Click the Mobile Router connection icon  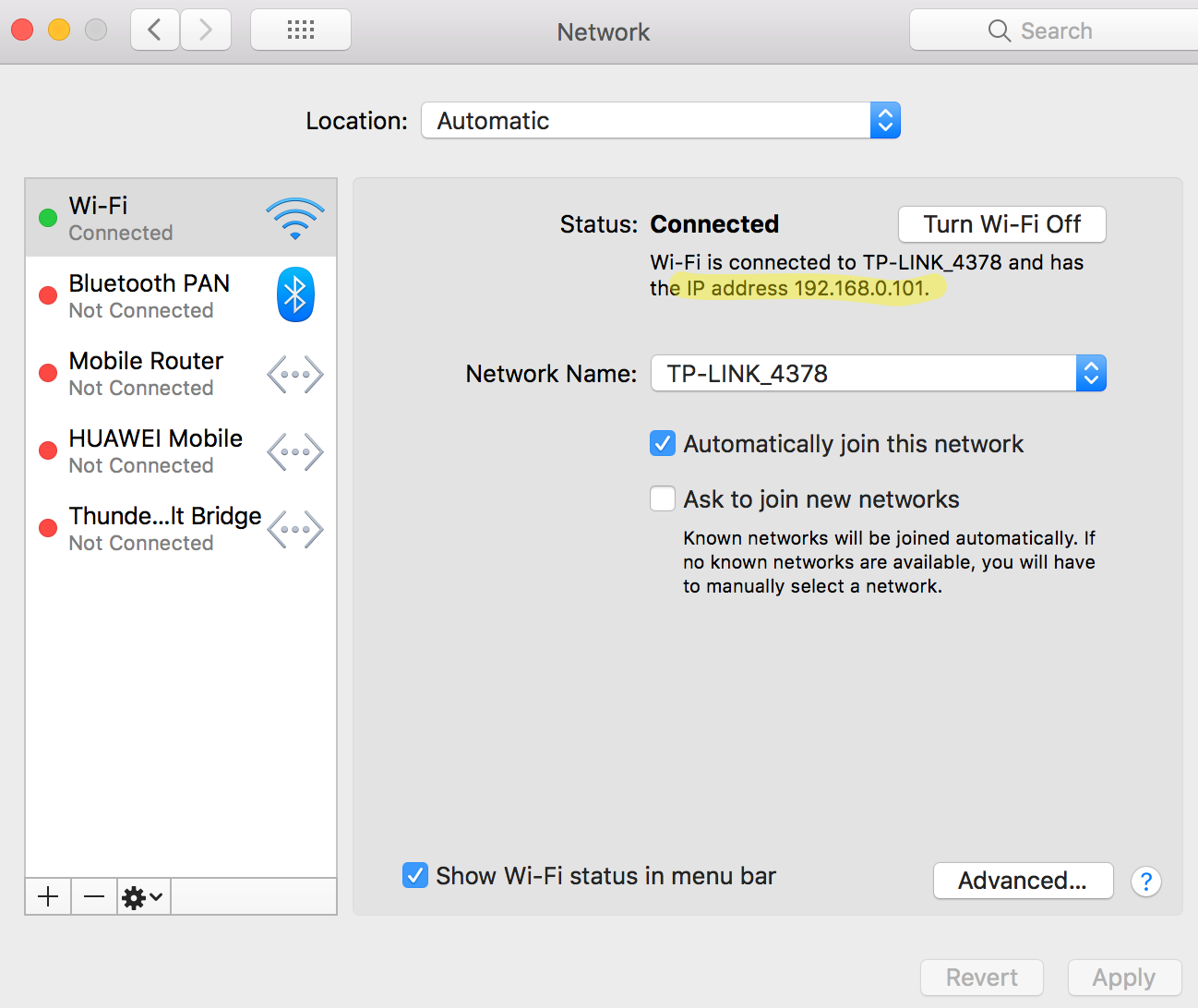295,374
